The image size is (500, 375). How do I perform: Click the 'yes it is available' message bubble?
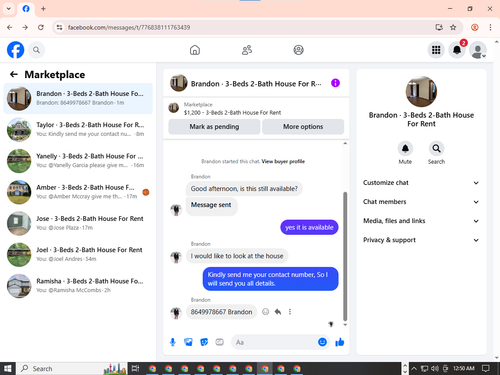point(309,227)
